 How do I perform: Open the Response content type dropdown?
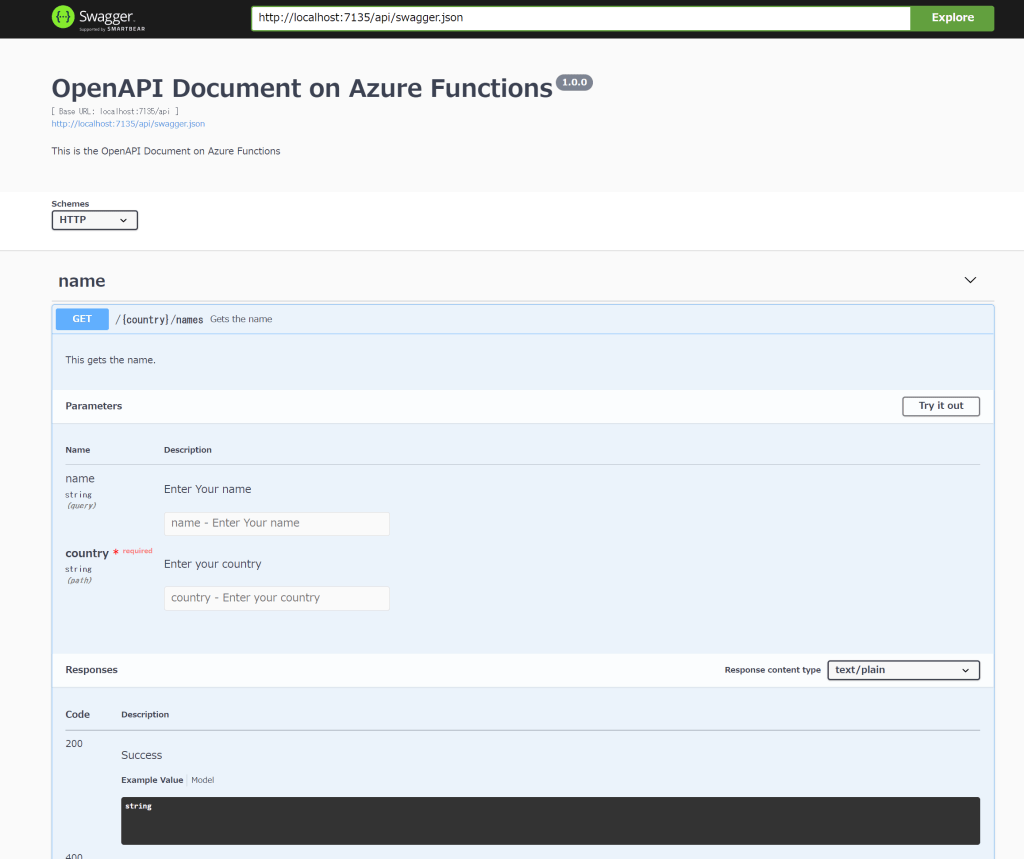(902, 670)
